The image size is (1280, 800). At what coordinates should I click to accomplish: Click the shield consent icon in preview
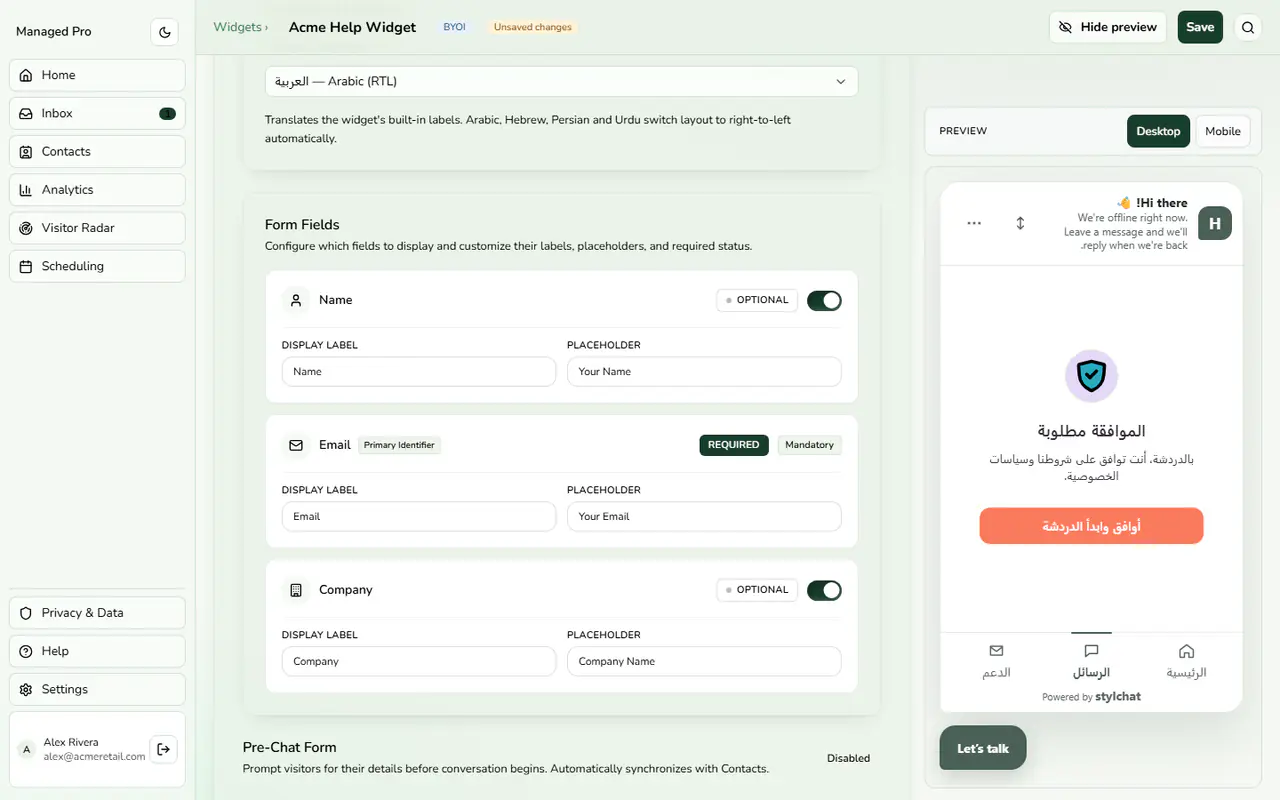coord(1091,376)
